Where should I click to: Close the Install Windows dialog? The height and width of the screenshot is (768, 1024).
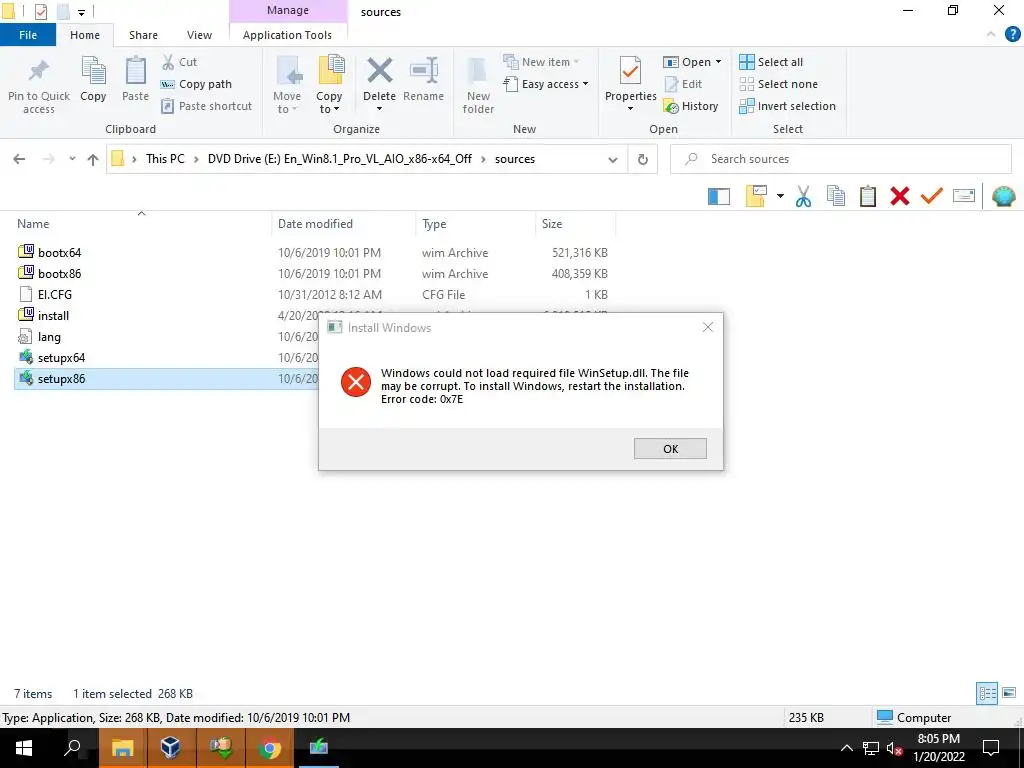[708, 327]
